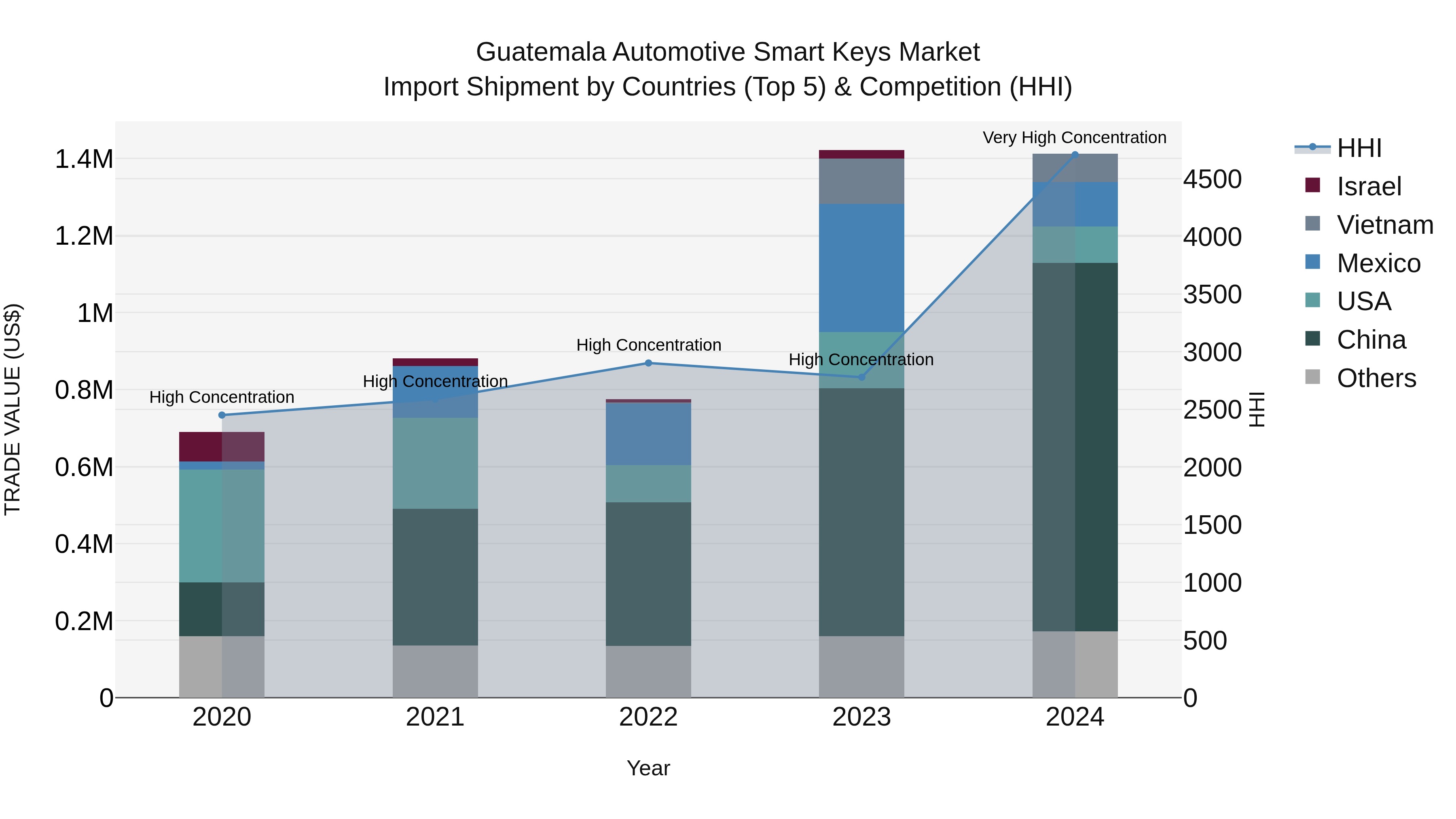Select the Mexico segment in the 2023 bar
The width and height of the screenshot is (1456, 819).
pos(861,268)
